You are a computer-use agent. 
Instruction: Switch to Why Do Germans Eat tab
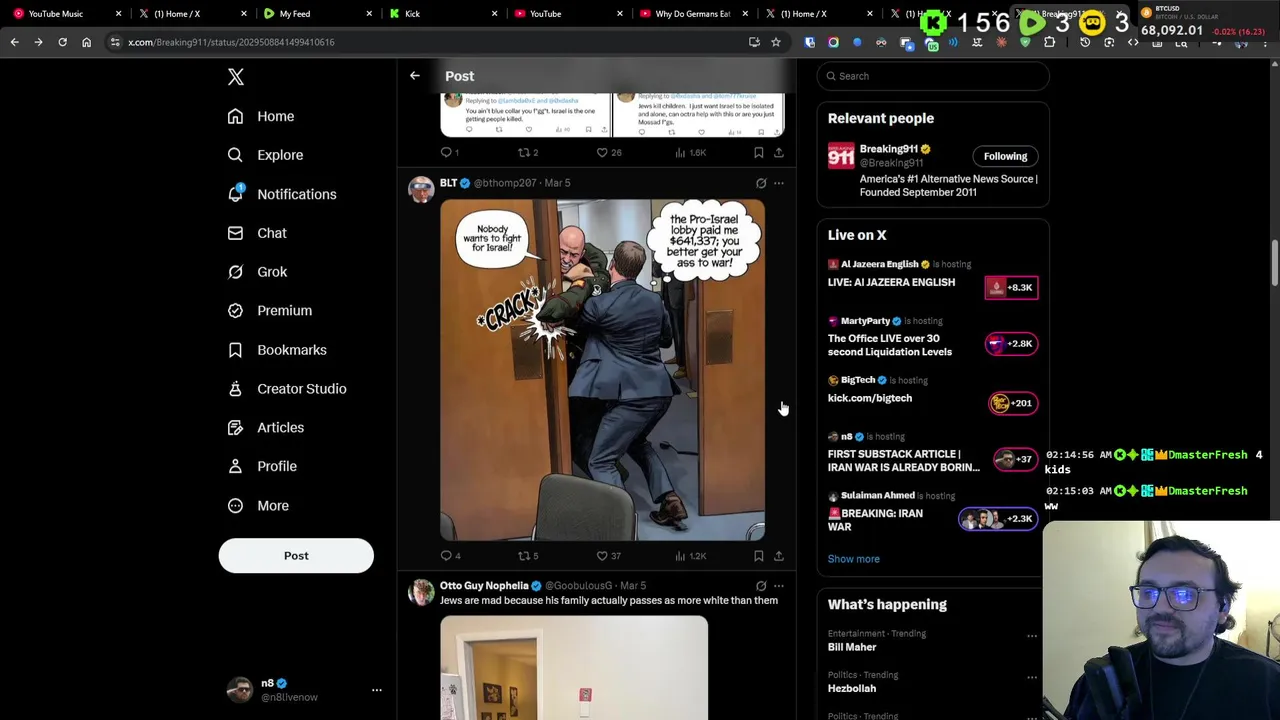coord(692,14)
